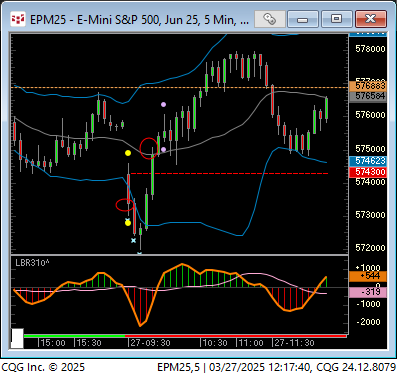Click the -1000 oscillator scale label
Image resolution: width=397 pixels, height=375 pixels.
pos(368,304)
